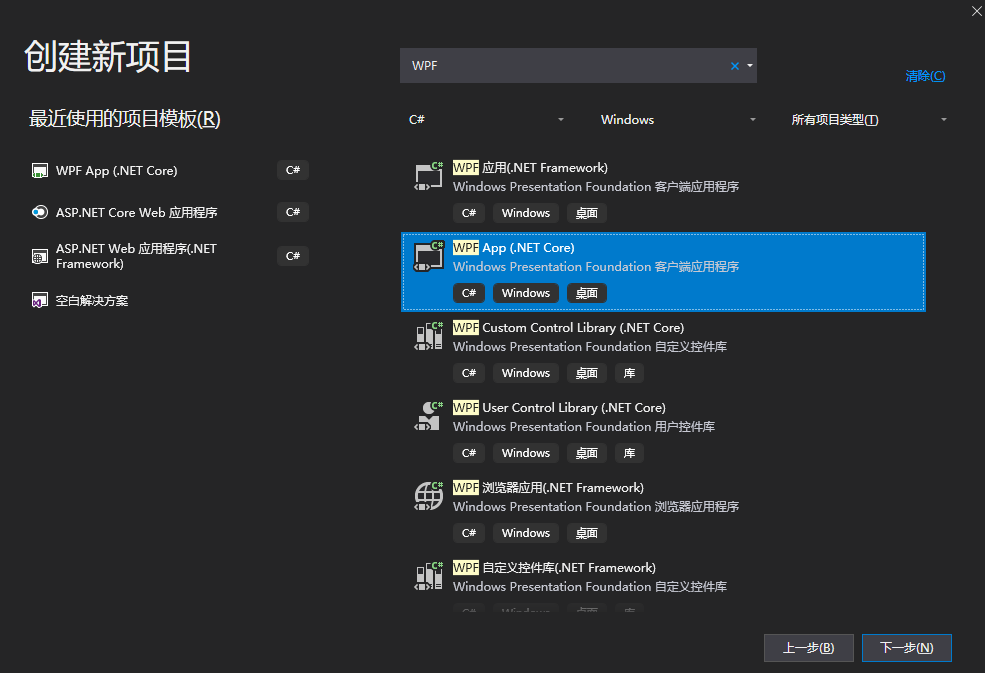The image size is (985, 673).
Task: Open the search history dropdown arrow
Action: [749, 65]
